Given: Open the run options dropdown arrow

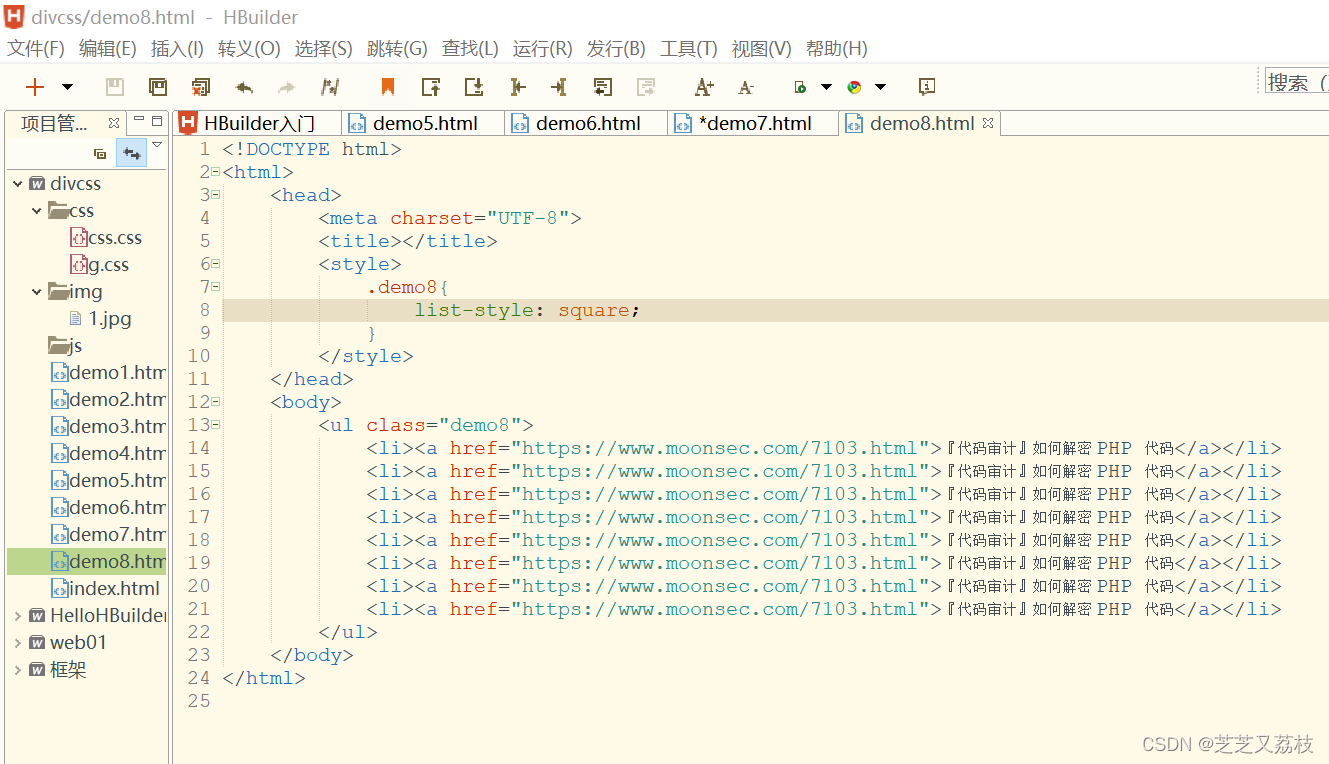Looking at the screenshot, I should 826,87.
